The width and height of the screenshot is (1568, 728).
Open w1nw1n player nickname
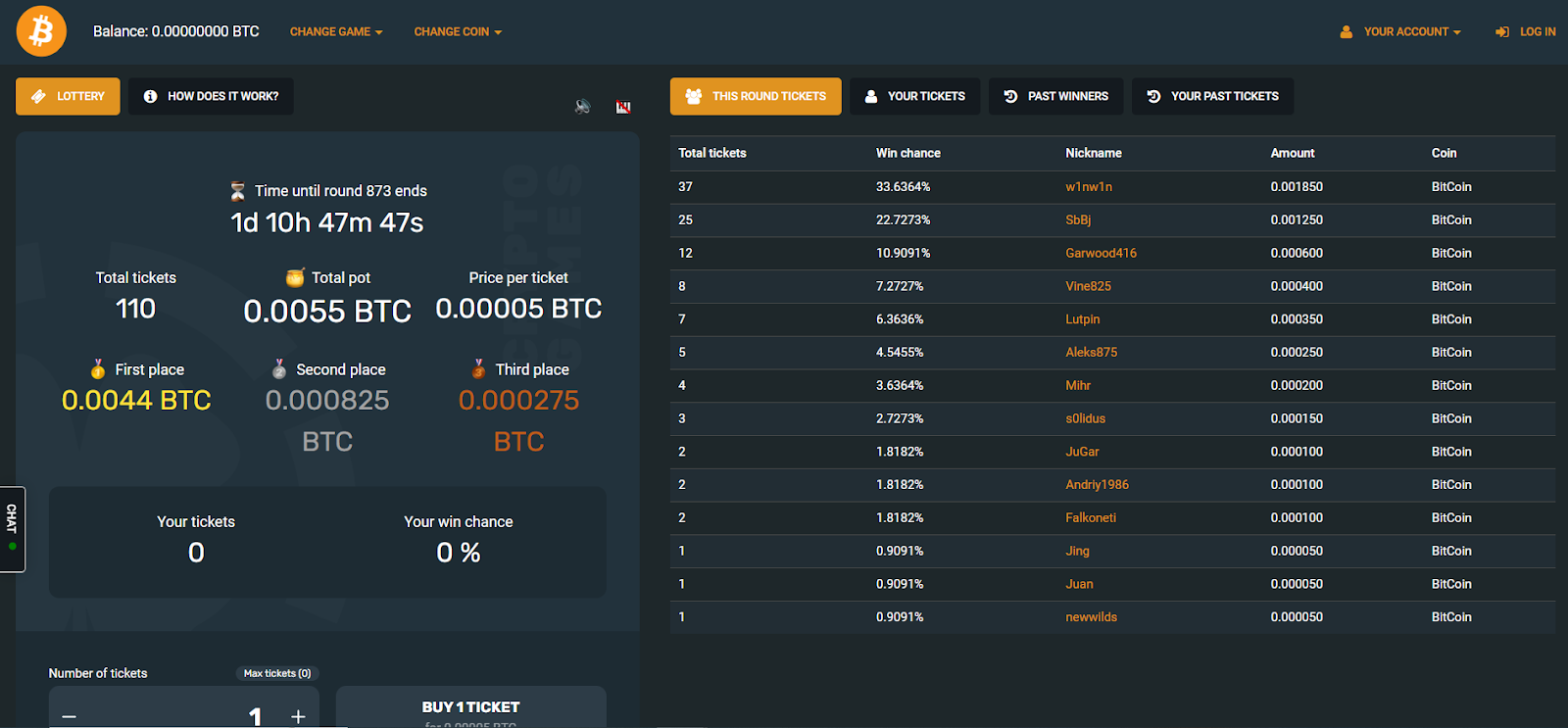[1089, 187]
